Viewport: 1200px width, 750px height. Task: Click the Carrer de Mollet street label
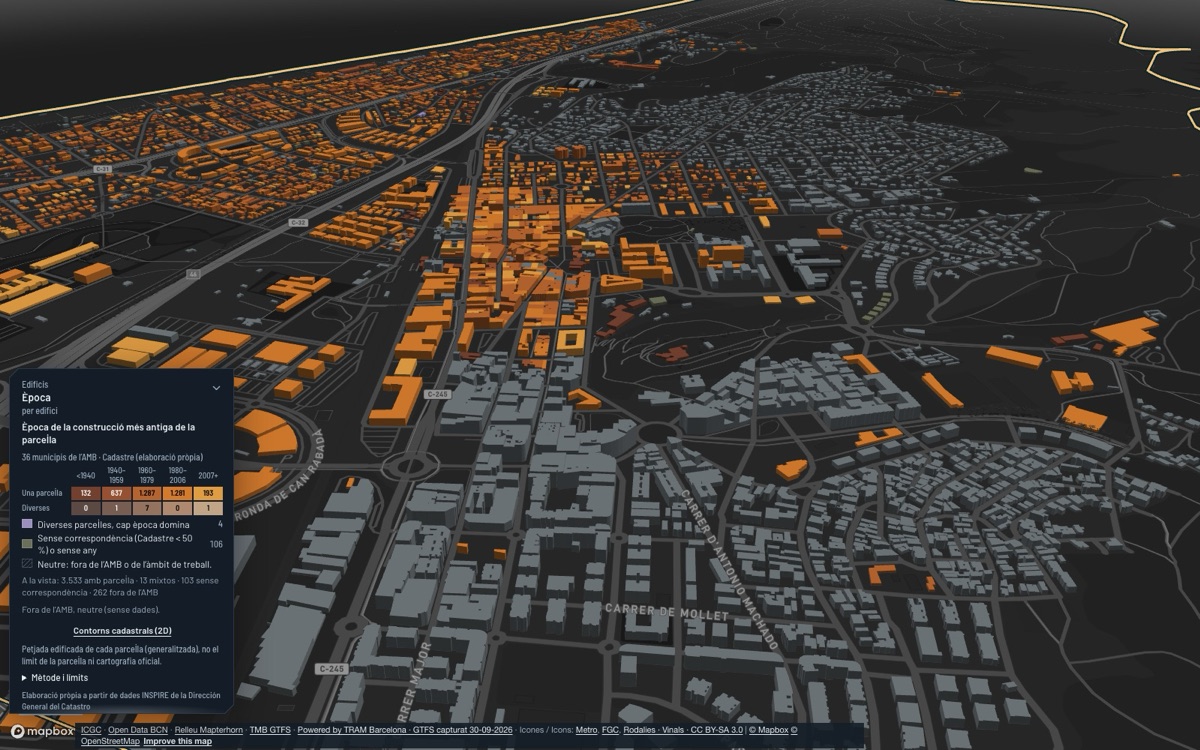pos(666,610)
